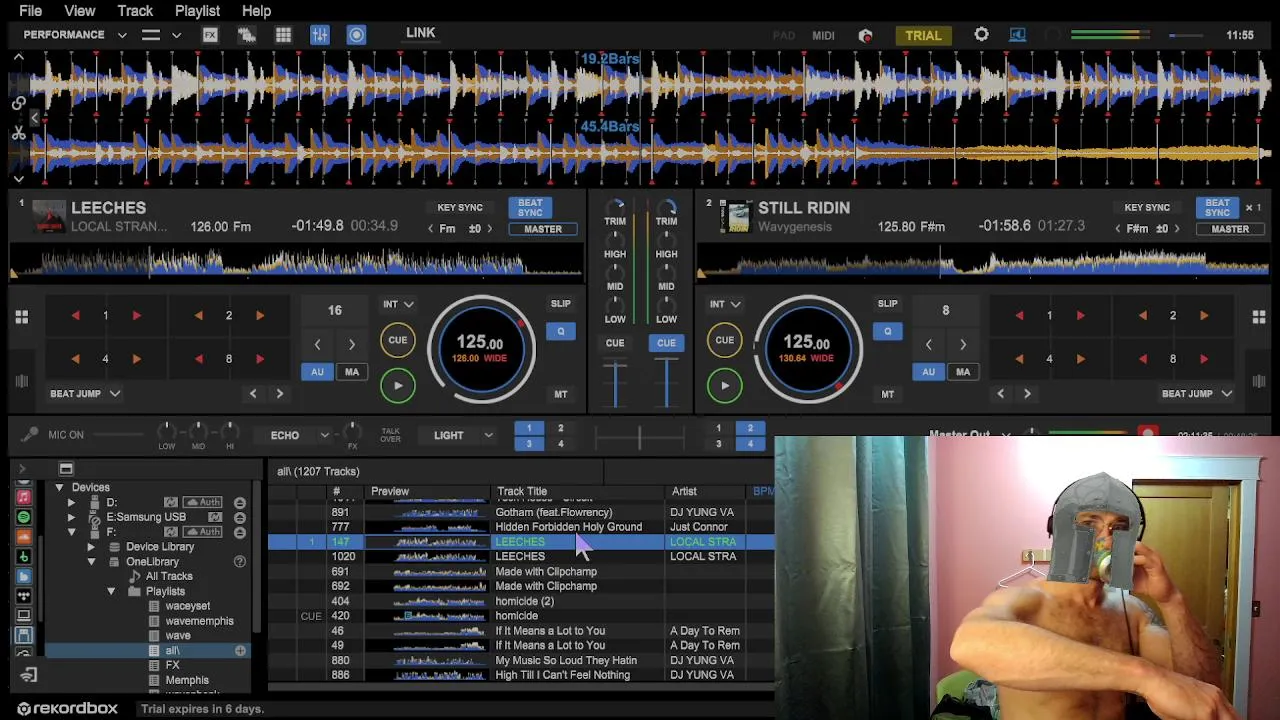Adjust the ECHO FX level knob

(x=352, y=432)
